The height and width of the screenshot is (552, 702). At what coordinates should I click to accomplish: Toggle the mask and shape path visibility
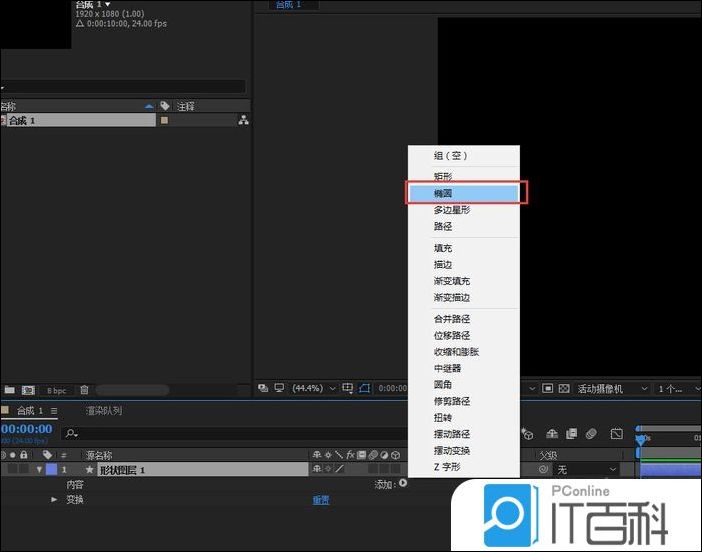point(366,388)
